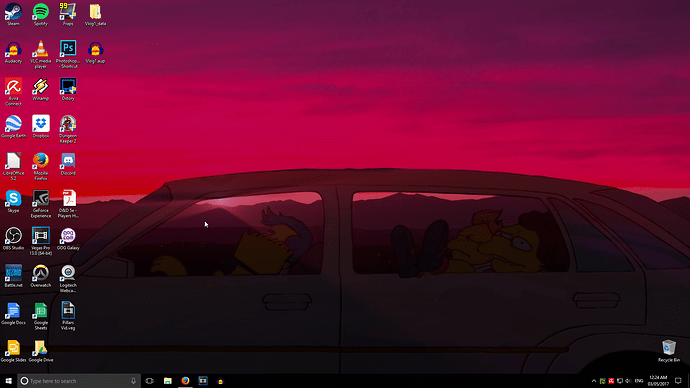The image size is (690, 388).
Task: Expand hidden system tray icons
Action: click(x=594, y=381)
